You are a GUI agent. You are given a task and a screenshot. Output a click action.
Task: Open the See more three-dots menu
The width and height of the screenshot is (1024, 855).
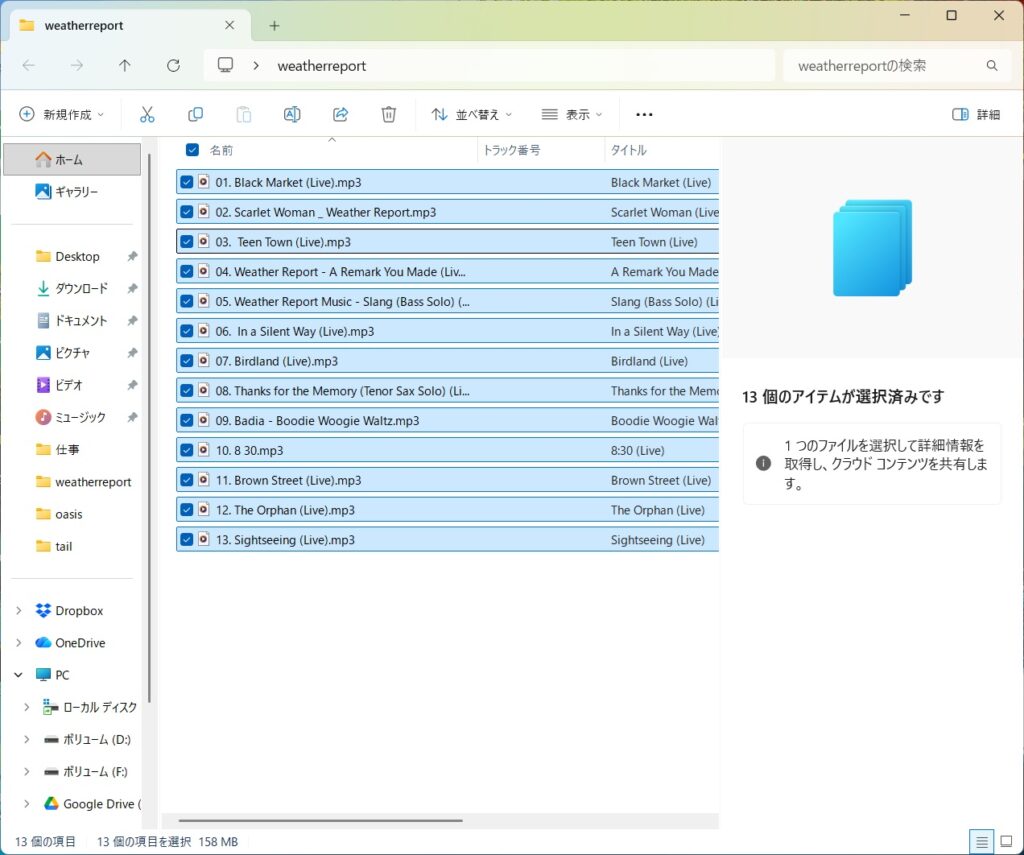click(x=644, y=115)
